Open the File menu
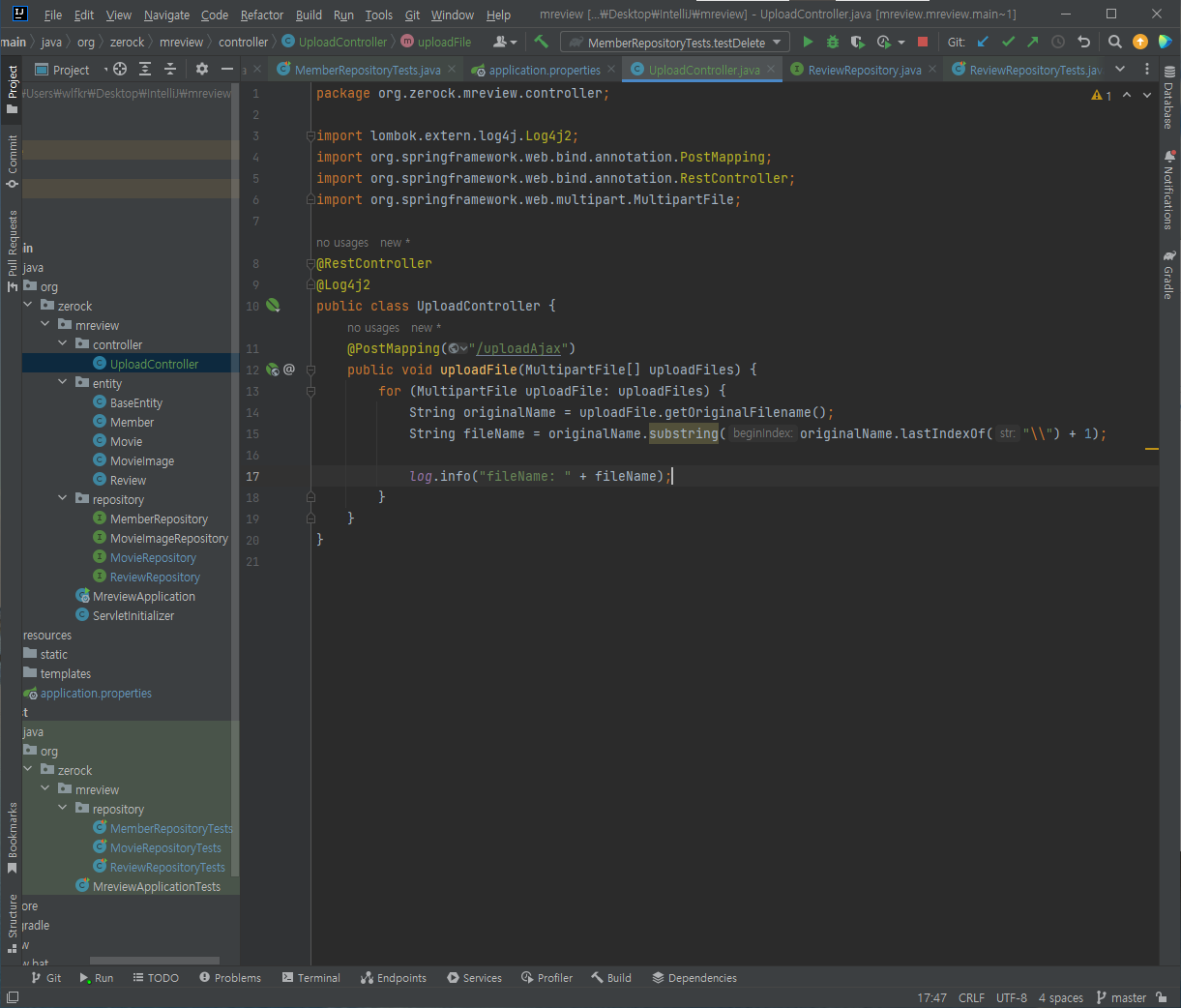 click(x=53, y=15)
